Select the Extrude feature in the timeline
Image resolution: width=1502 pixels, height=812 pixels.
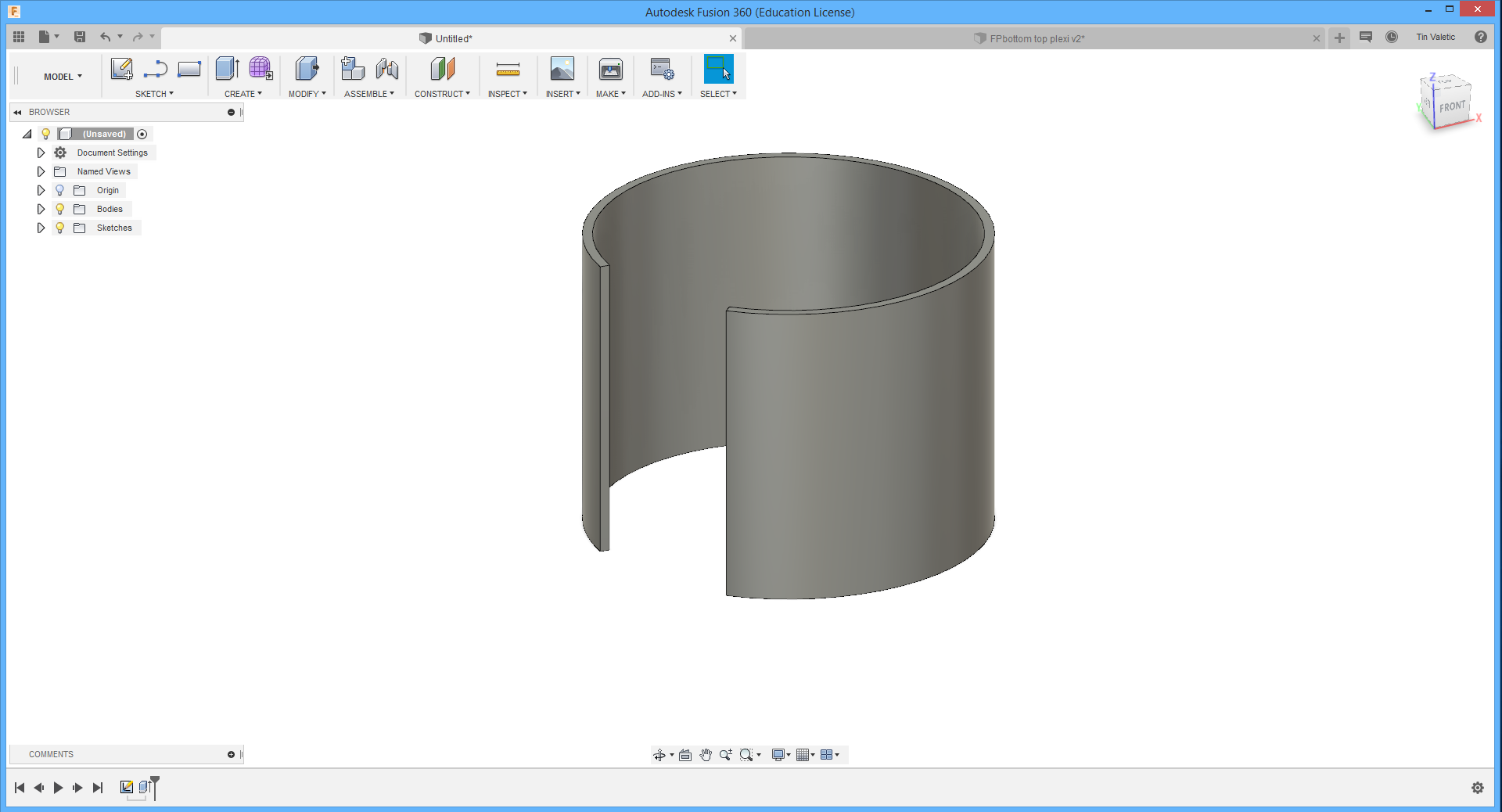click(x=145, y=787)
